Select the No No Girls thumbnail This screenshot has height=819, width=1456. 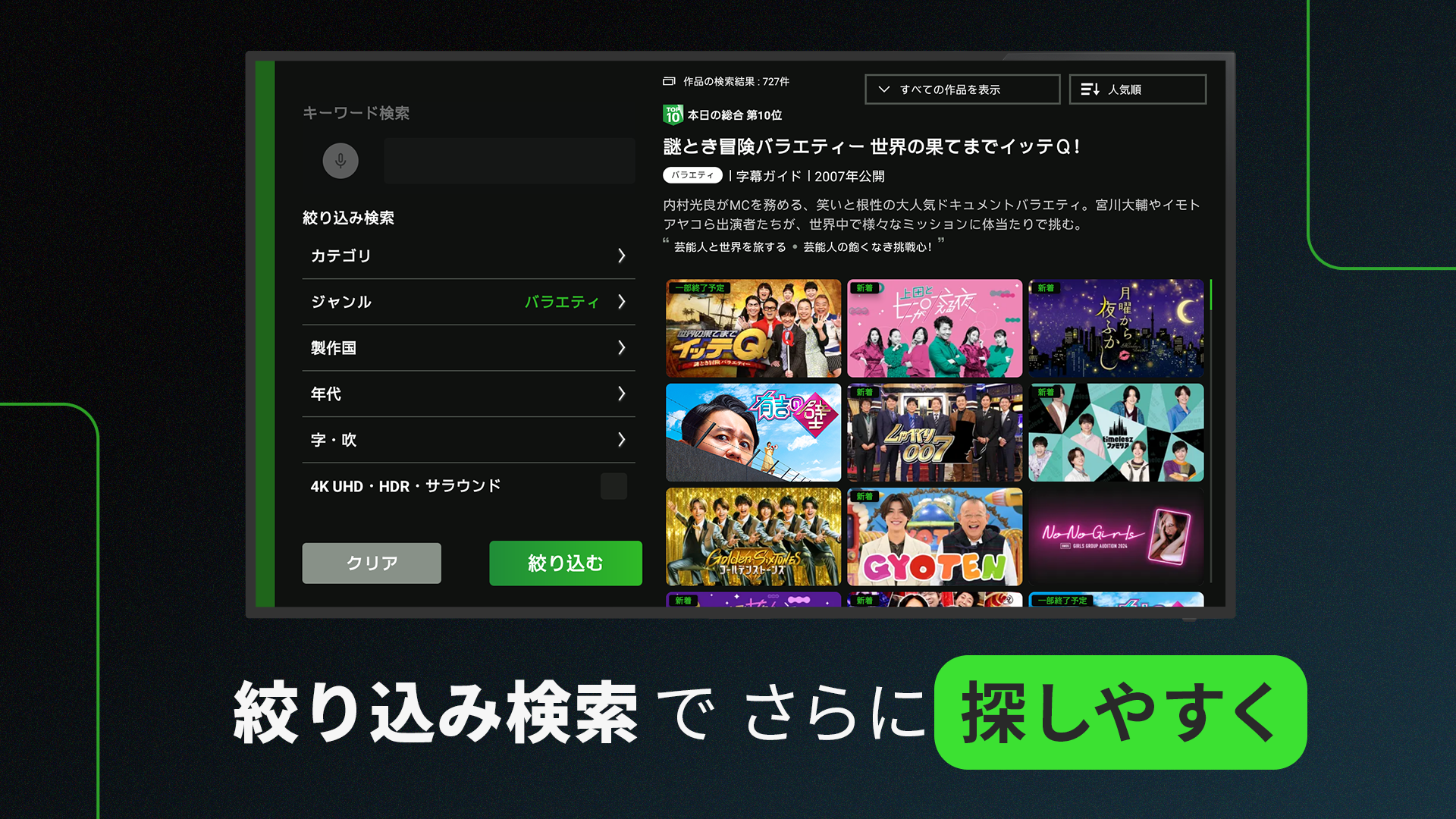click(x=1116, y=536)
